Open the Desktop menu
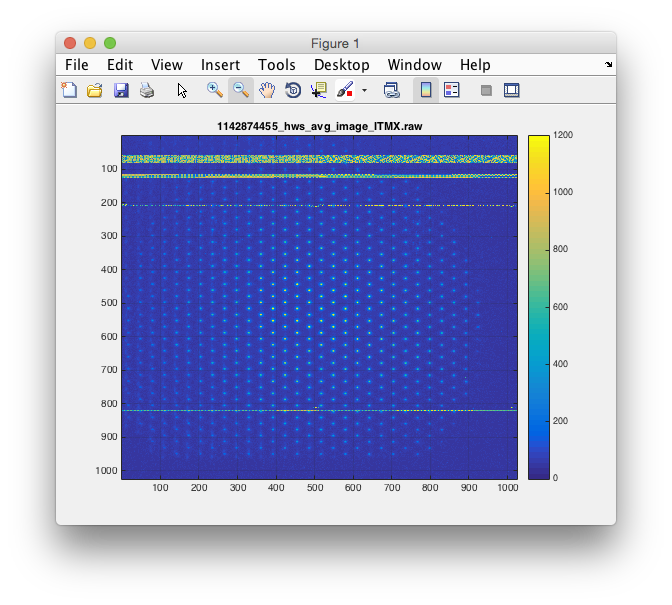 coord(342,65)
